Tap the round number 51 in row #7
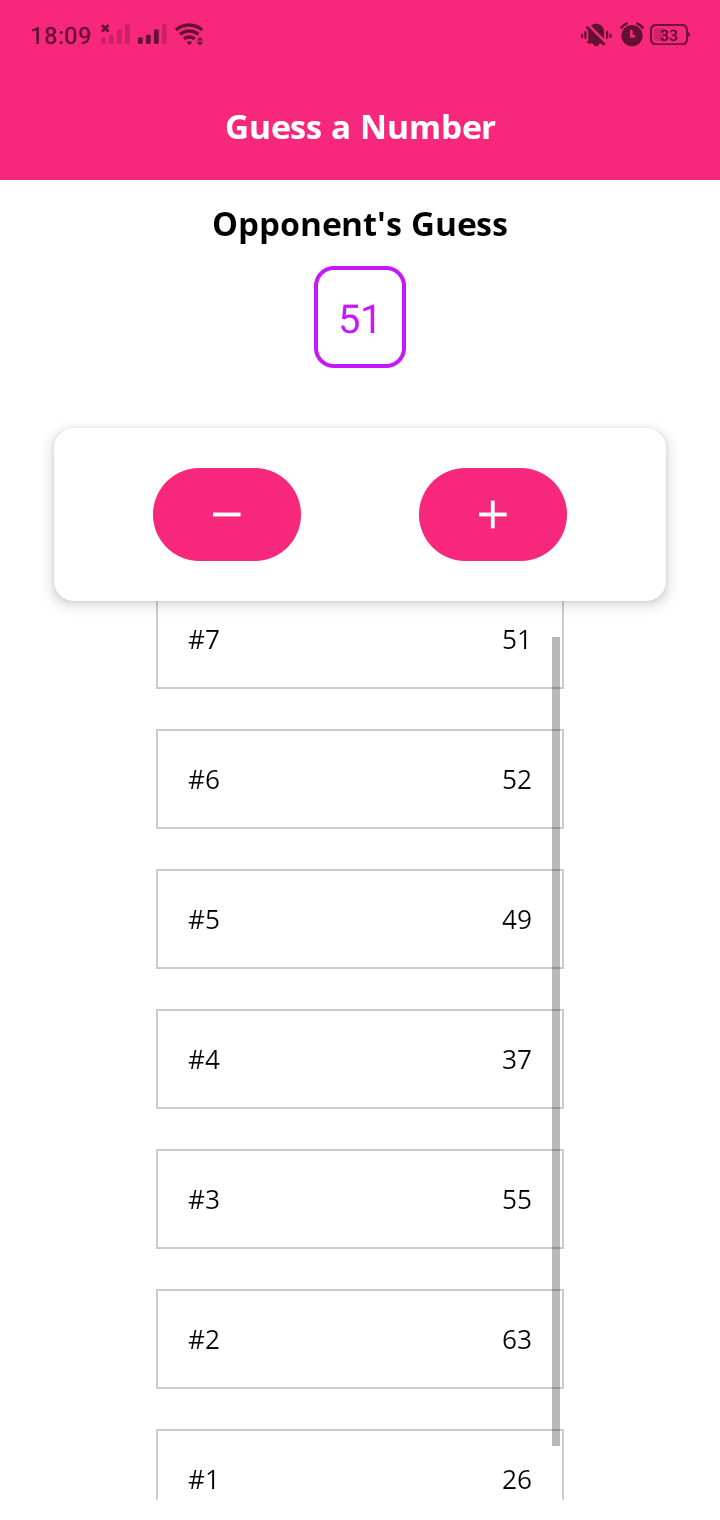Image resolution: width=720 pixels, height=1520 pixels. (517, 639)
